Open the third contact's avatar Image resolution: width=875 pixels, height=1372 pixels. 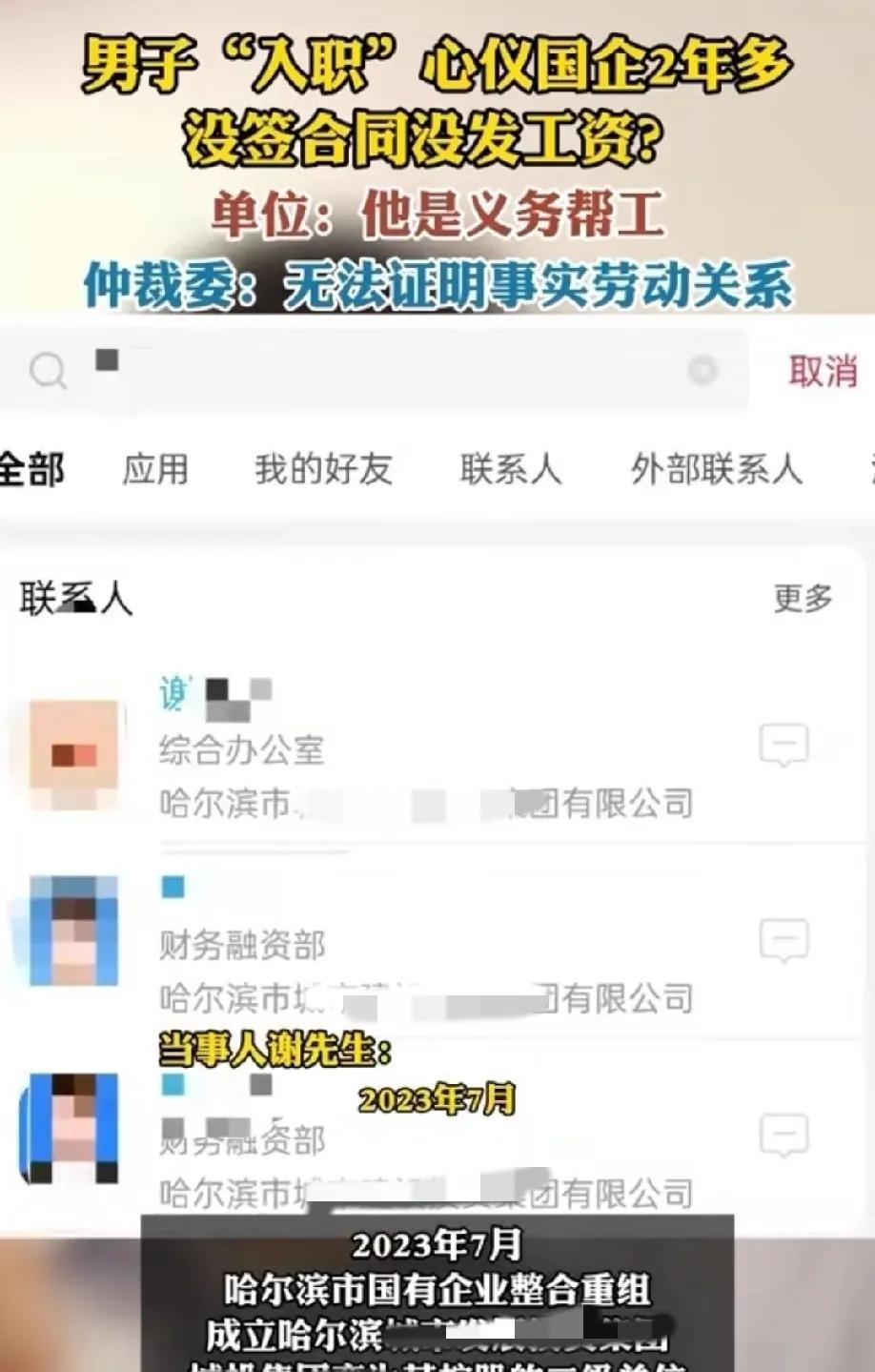71,1128
